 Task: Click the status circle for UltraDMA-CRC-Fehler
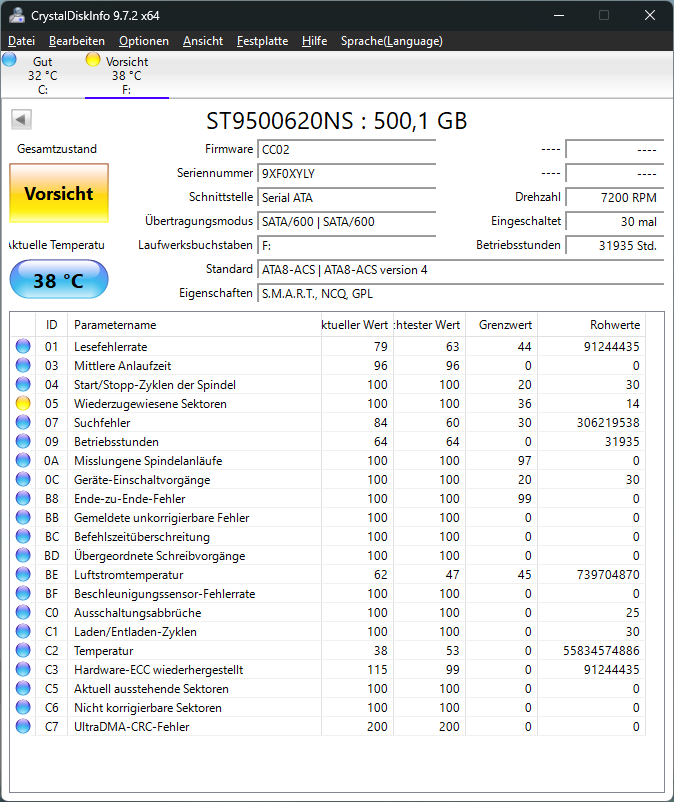click(23, 726)
